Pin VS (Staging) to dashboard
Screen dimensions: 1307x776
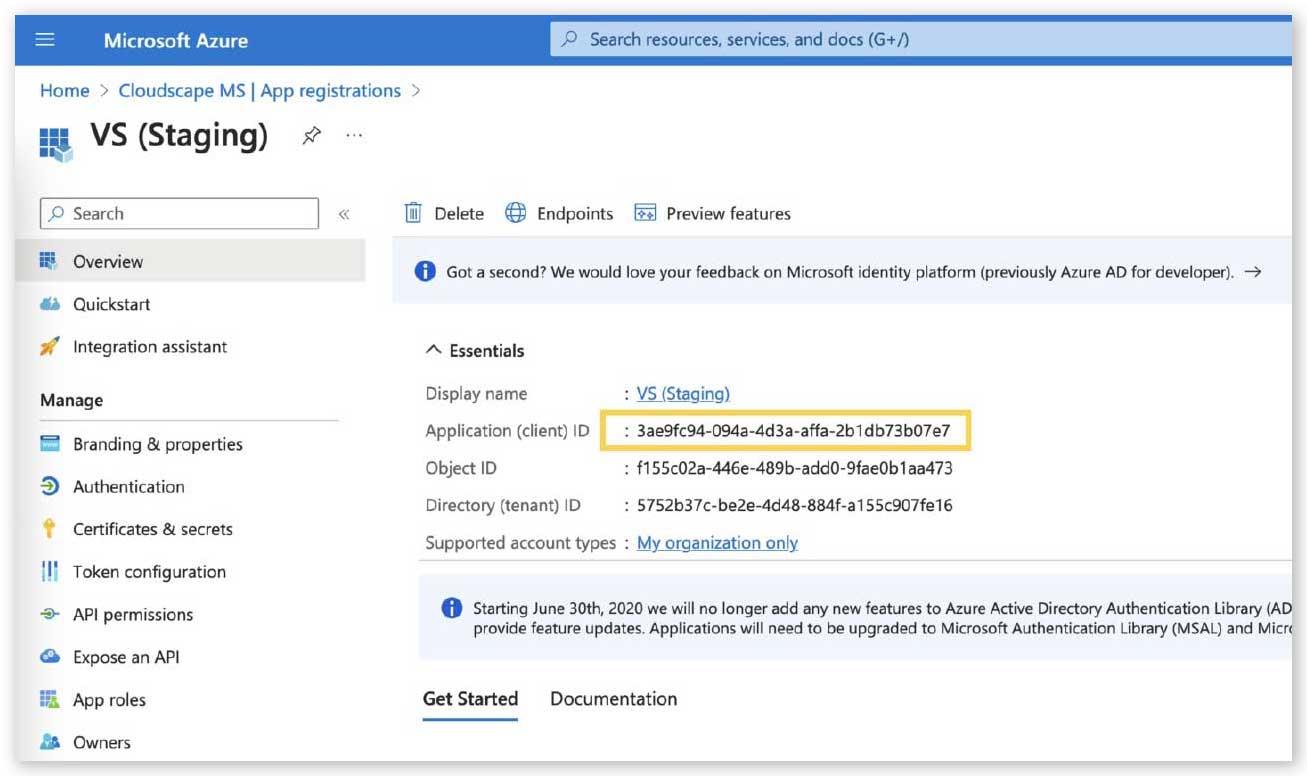coord(311,136)
